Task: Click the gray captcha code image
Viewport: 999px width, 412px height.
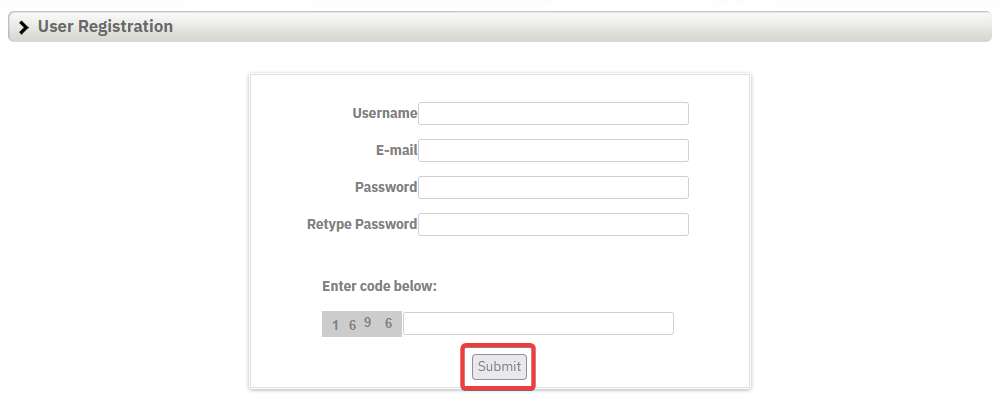Action: (362, 324)
